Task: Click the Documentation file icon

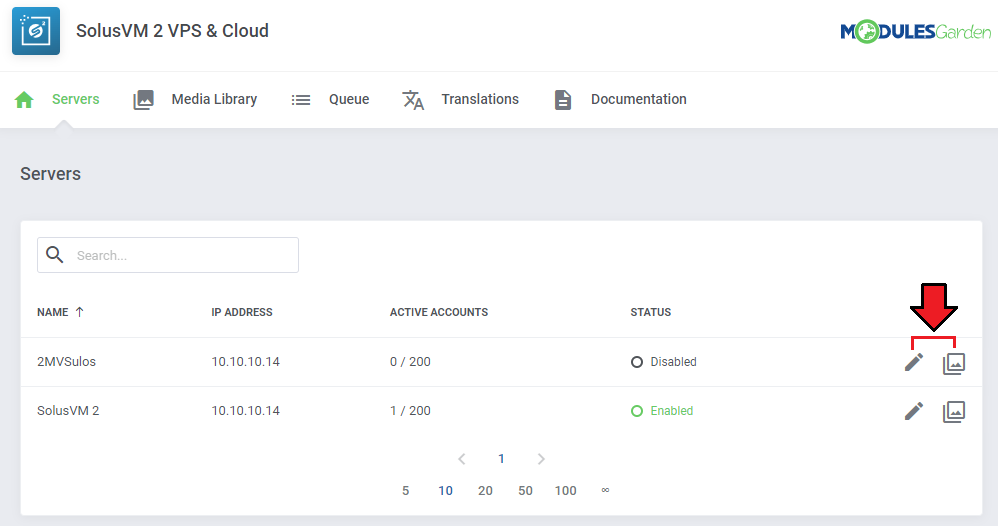Action: click(x=563, y=100)
